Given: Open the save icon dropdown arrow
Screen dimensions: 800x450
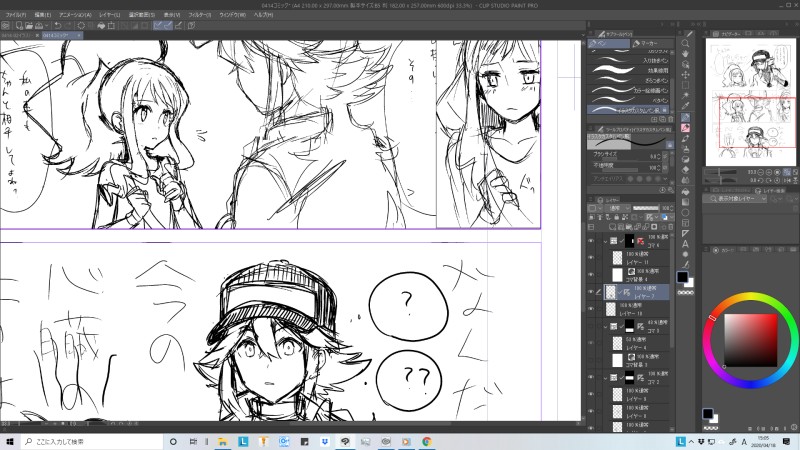Looking at the screenshot, I should (x=46, y=26).
